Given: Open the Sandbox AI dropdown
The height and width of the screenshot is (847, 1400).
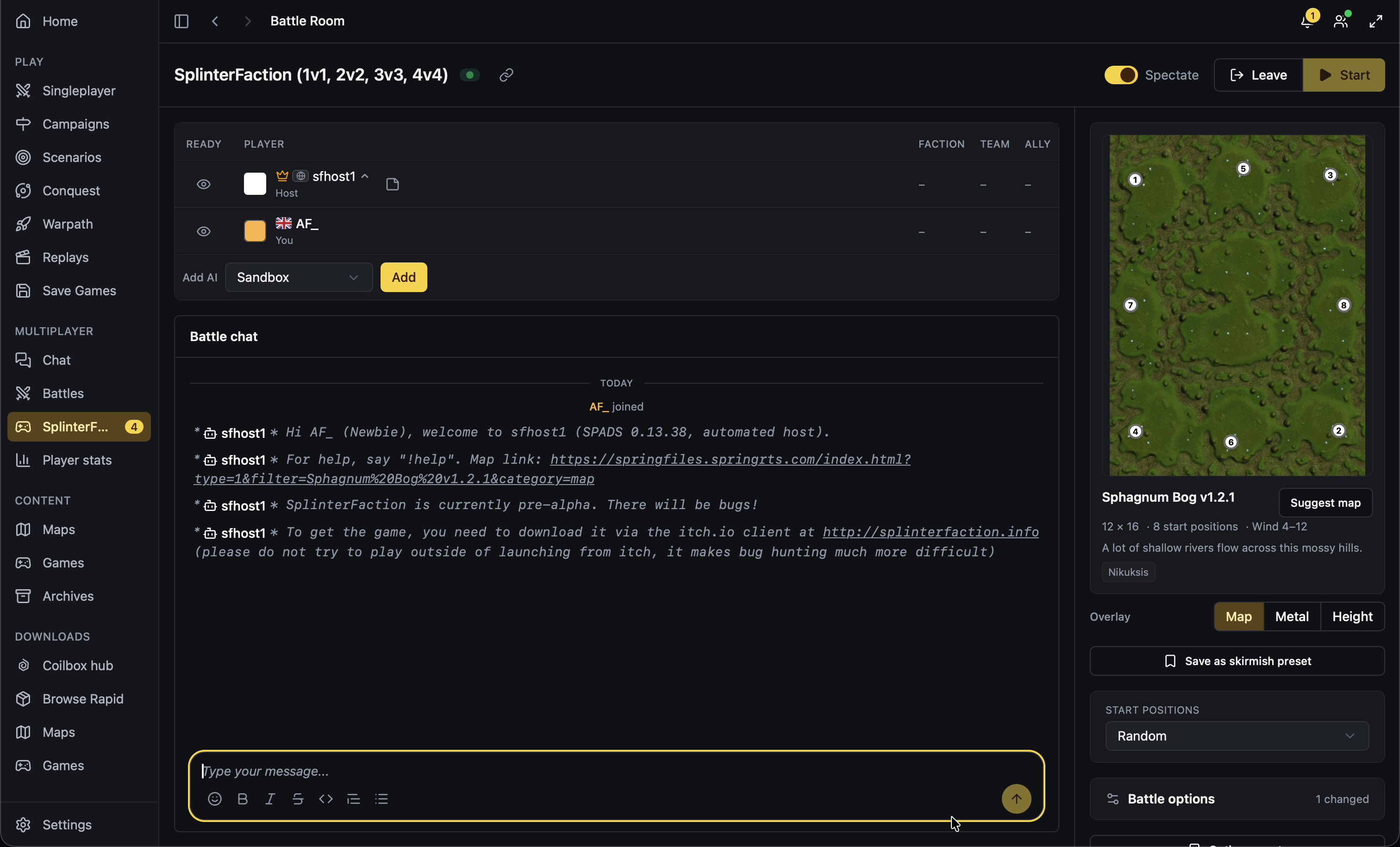Looking at the screenshot, I should tap(298, 277).
